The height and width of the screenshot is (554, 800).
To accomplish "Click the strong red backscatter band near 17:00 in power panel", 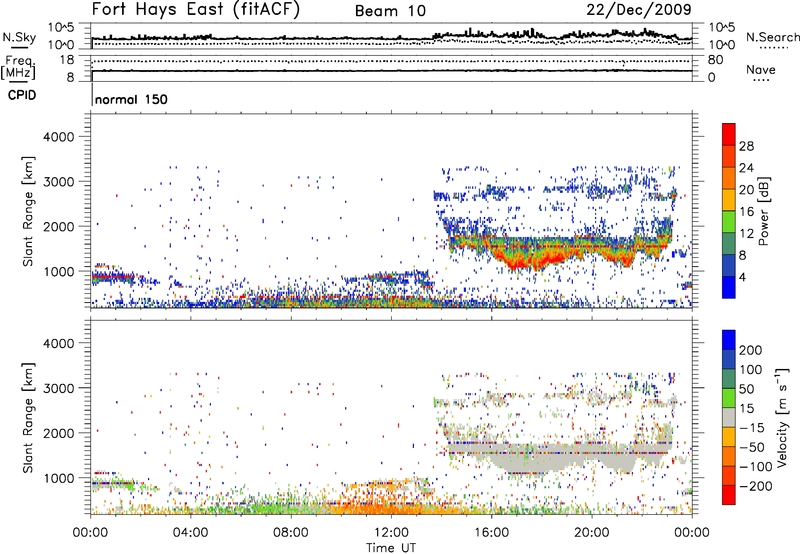I will click(x=520, y=260).
